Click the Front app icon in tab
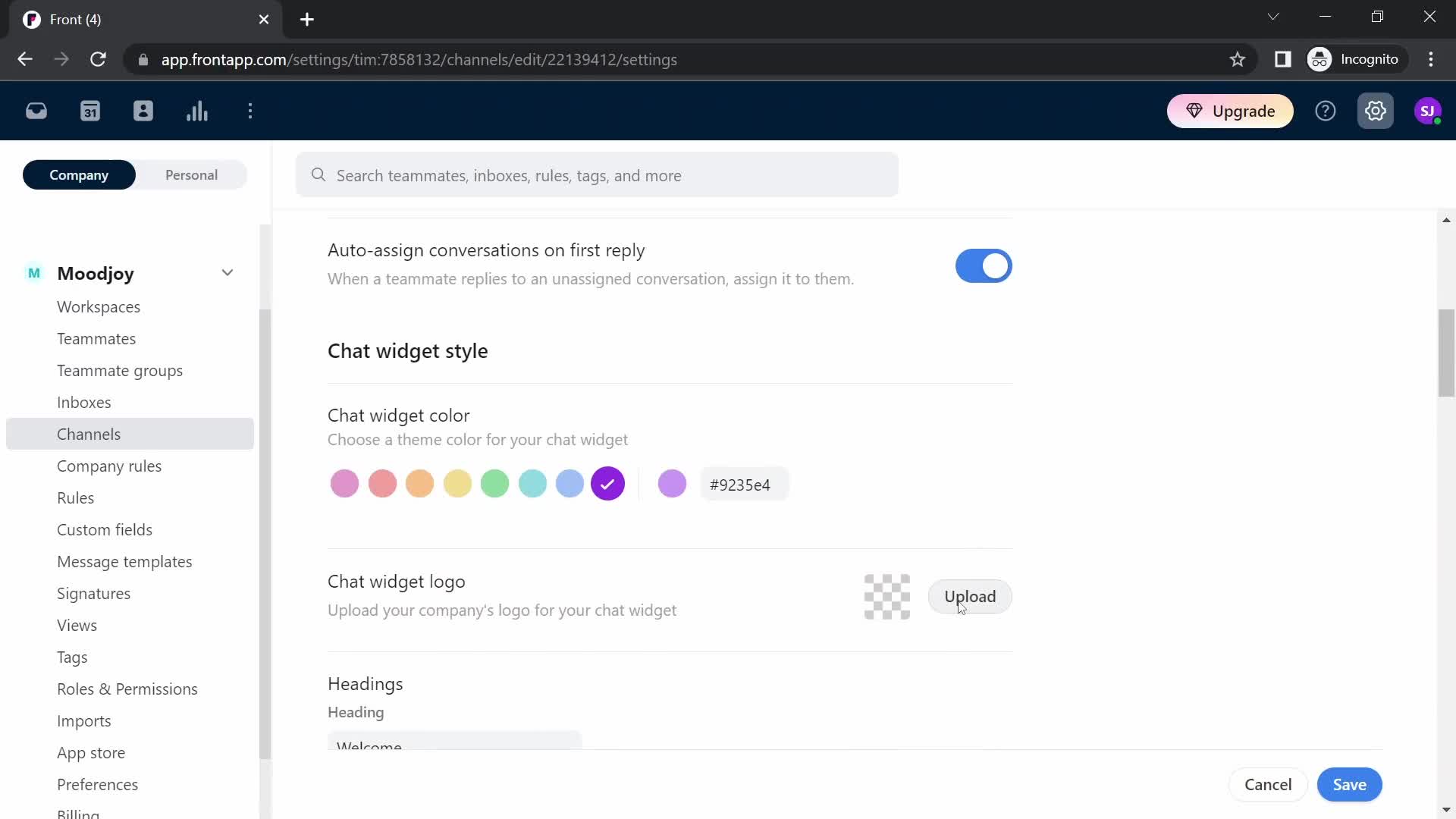The height and width of the screenshot is (819, 1456). click(31, 19)
